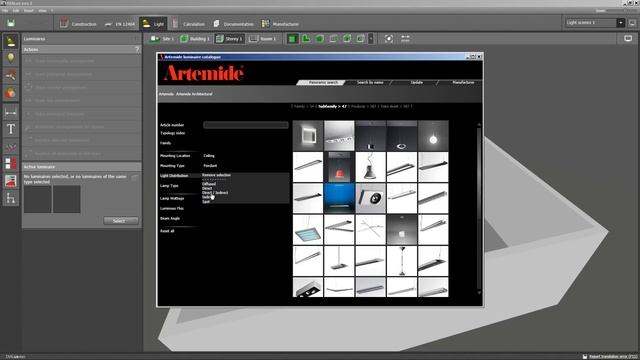Image resolution: width=640 pixels, height=360 pixels.
Task: Open the lamp bulb tool in sidebar
Action: coord(11,58)
